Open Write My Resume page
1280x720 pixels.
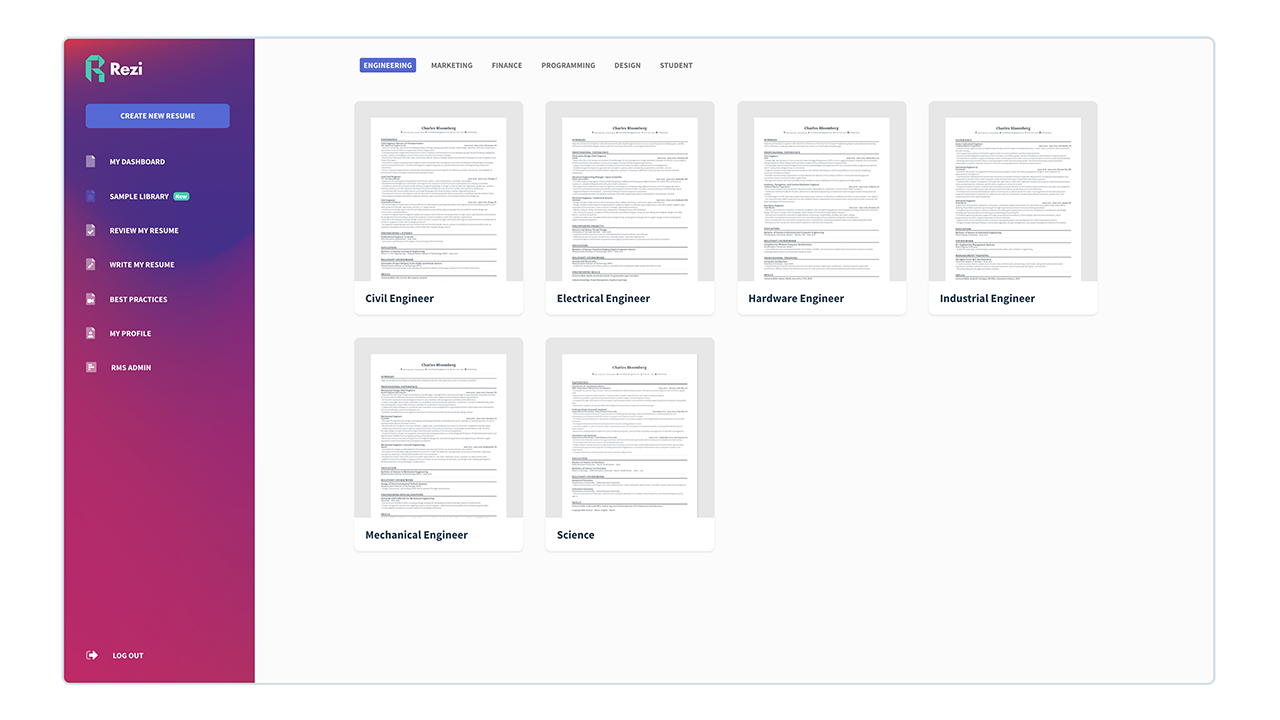142,265
